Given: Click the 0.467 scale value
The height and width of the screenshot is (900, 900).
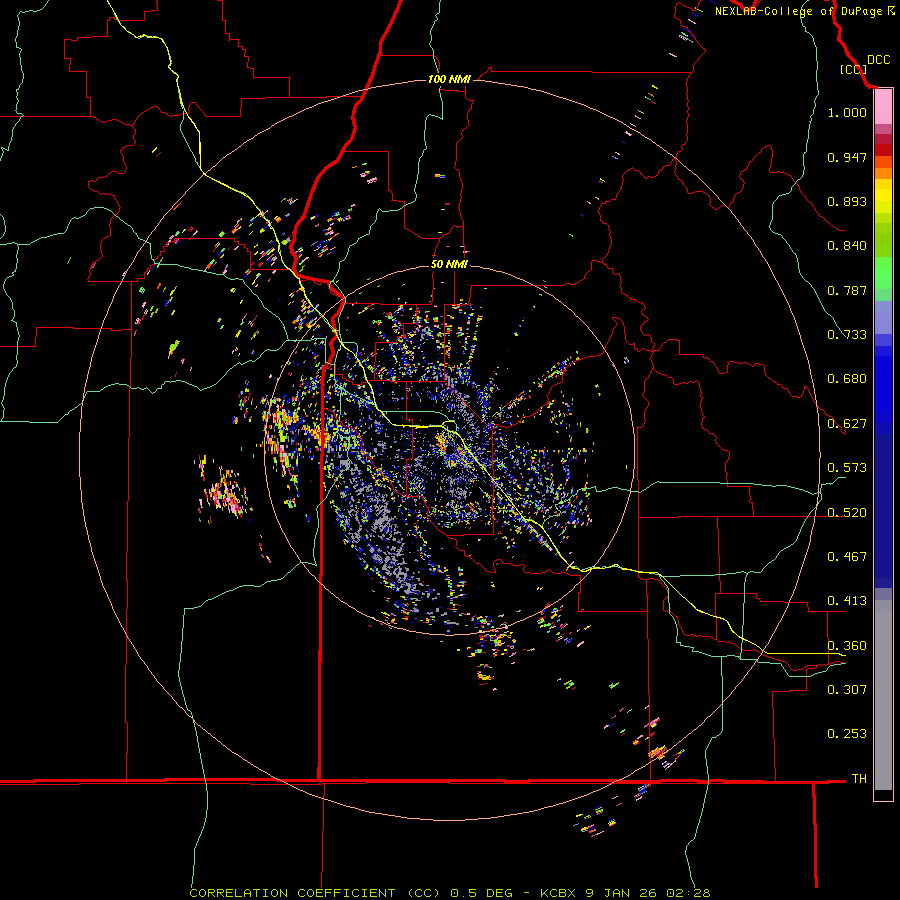Looking at the screenshot, I should click(x=847, y=557).
